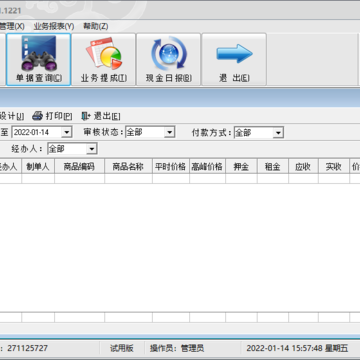360x360 pixels.
Task: Click the 商品编码 column header
Action: coord(79,167)
